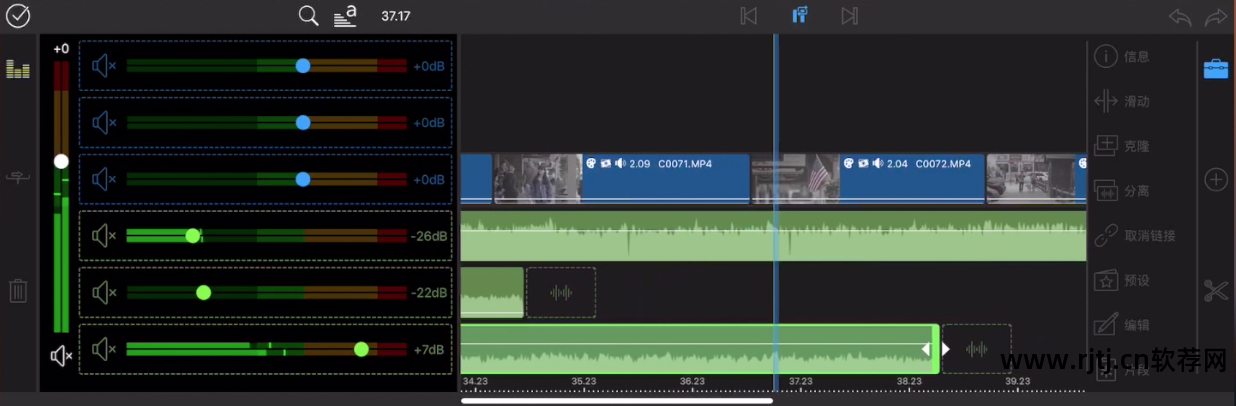Screen dimensions: 1236x406
Task: Click the trash delete icon
Action: (18, 291)
